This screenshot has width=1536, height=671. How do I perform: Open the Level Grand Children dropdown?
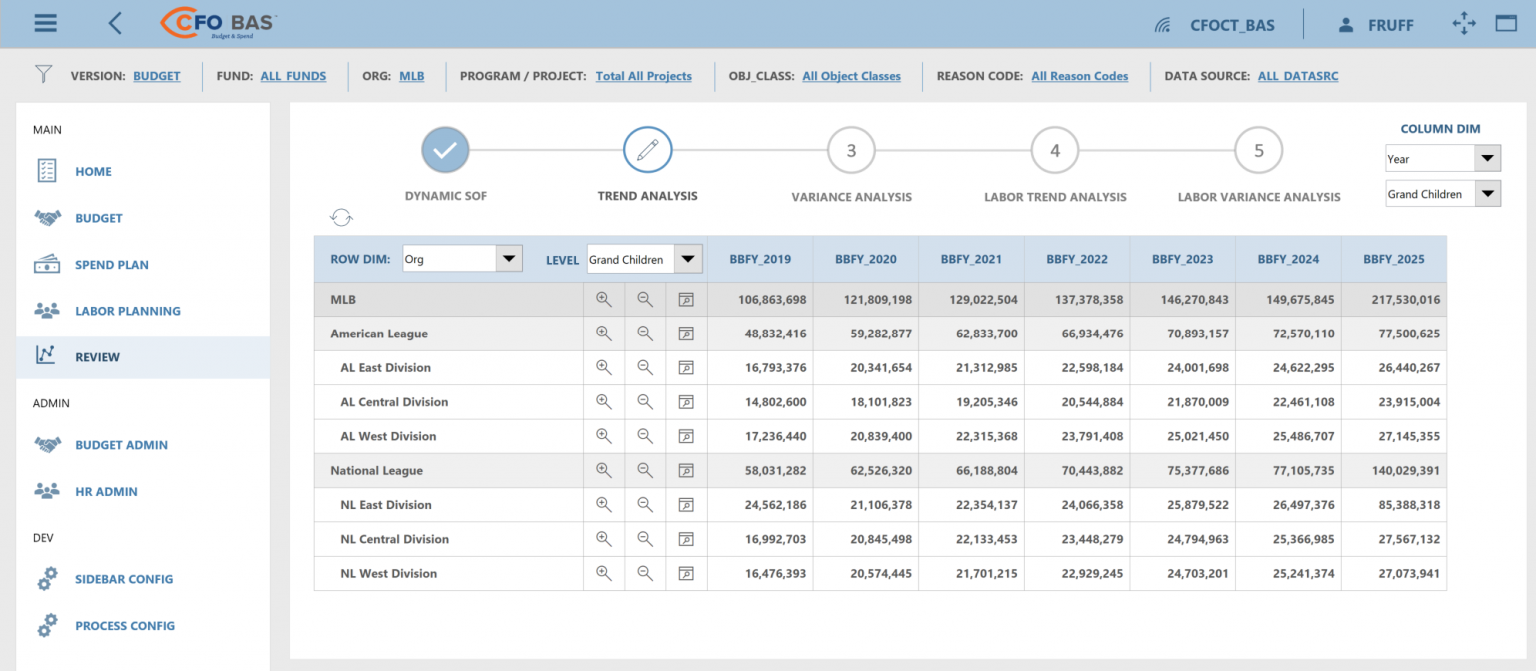645,259
